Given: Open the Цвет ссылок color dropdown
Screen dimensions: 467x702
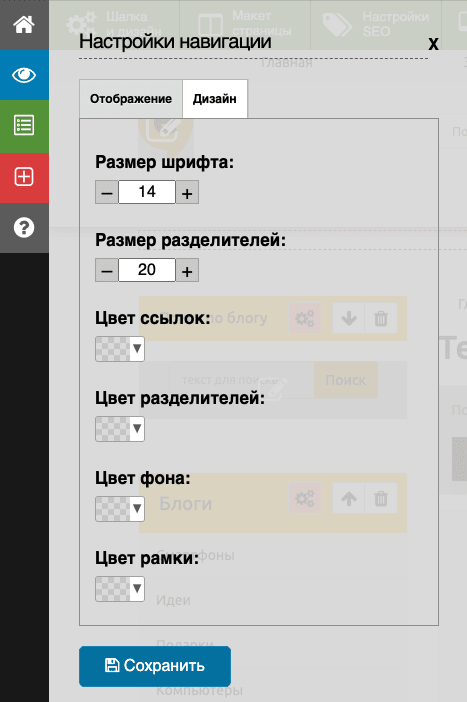Looking at the screenshot, I should (120, 349).
